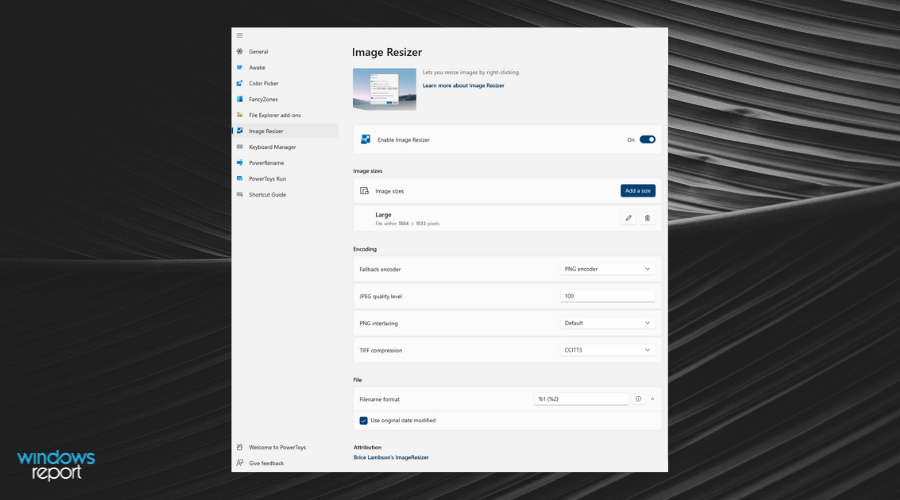Viewport: 900px width, 500px height.
Task: Open the PNG interlacing dropdown
Action: click(x=607, y=323)
